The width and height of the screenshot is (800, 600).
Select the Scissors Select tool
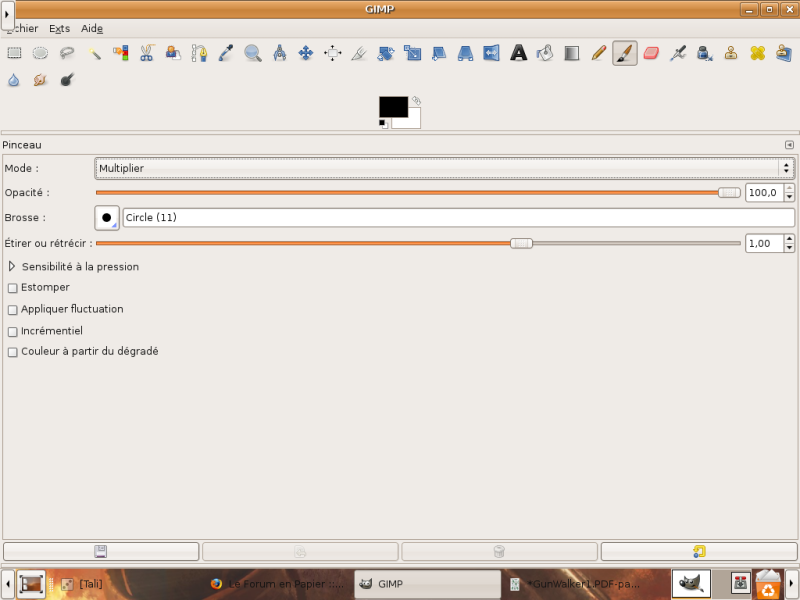tap(146, 53)
